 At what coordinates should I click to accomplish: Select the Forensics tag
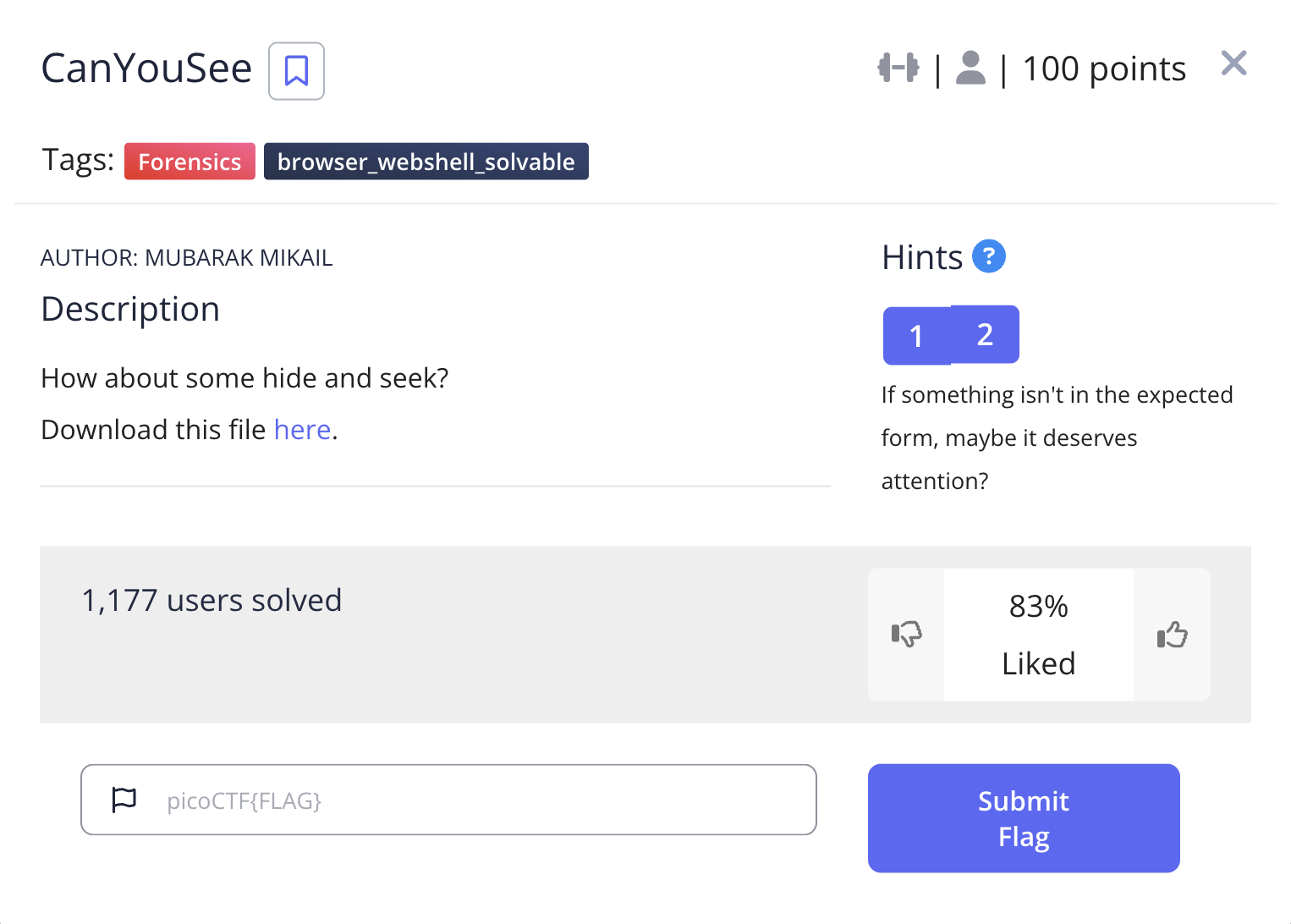tap(190, 162)
